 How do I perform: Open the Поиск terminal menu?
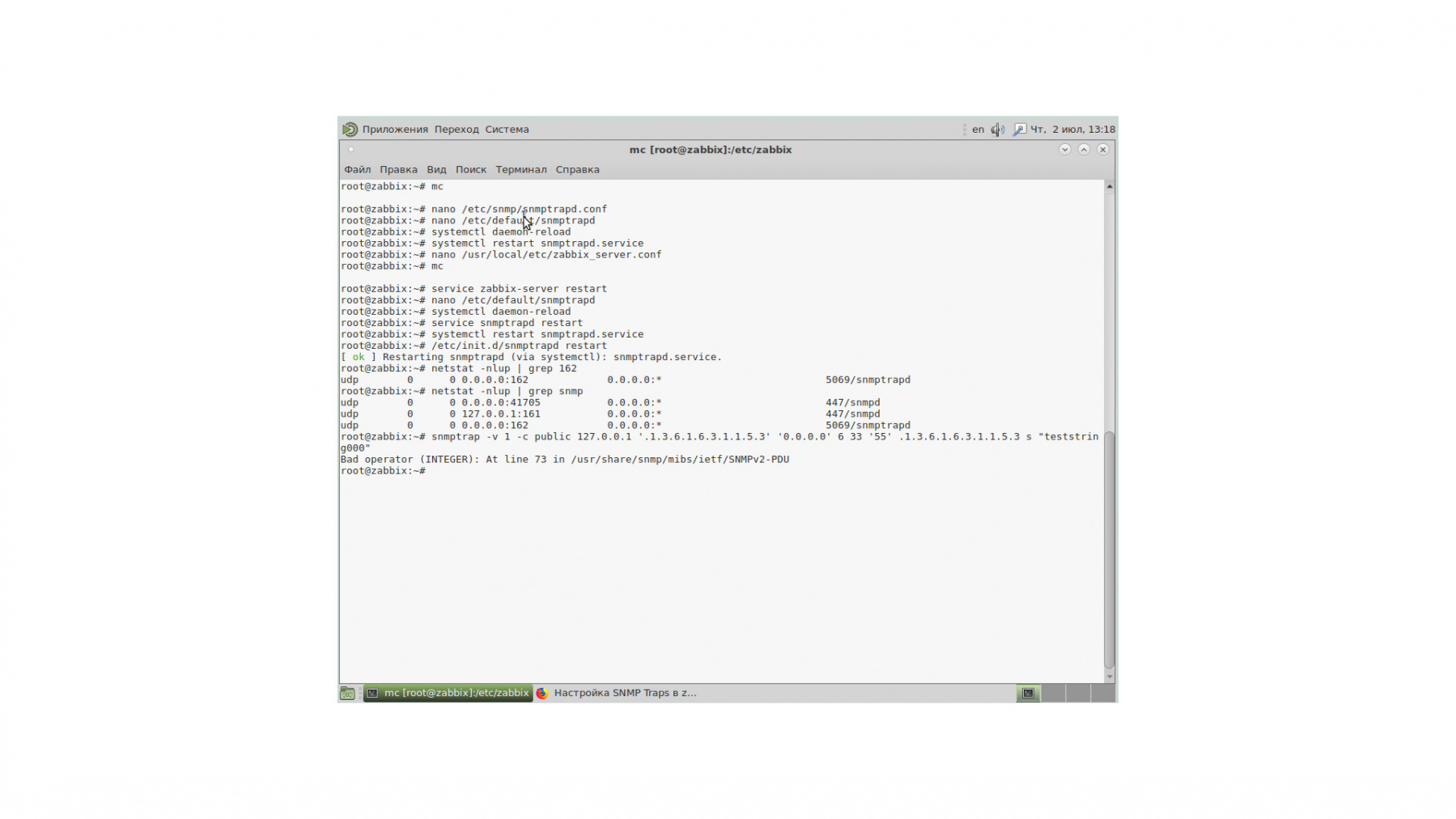[471, 170]
